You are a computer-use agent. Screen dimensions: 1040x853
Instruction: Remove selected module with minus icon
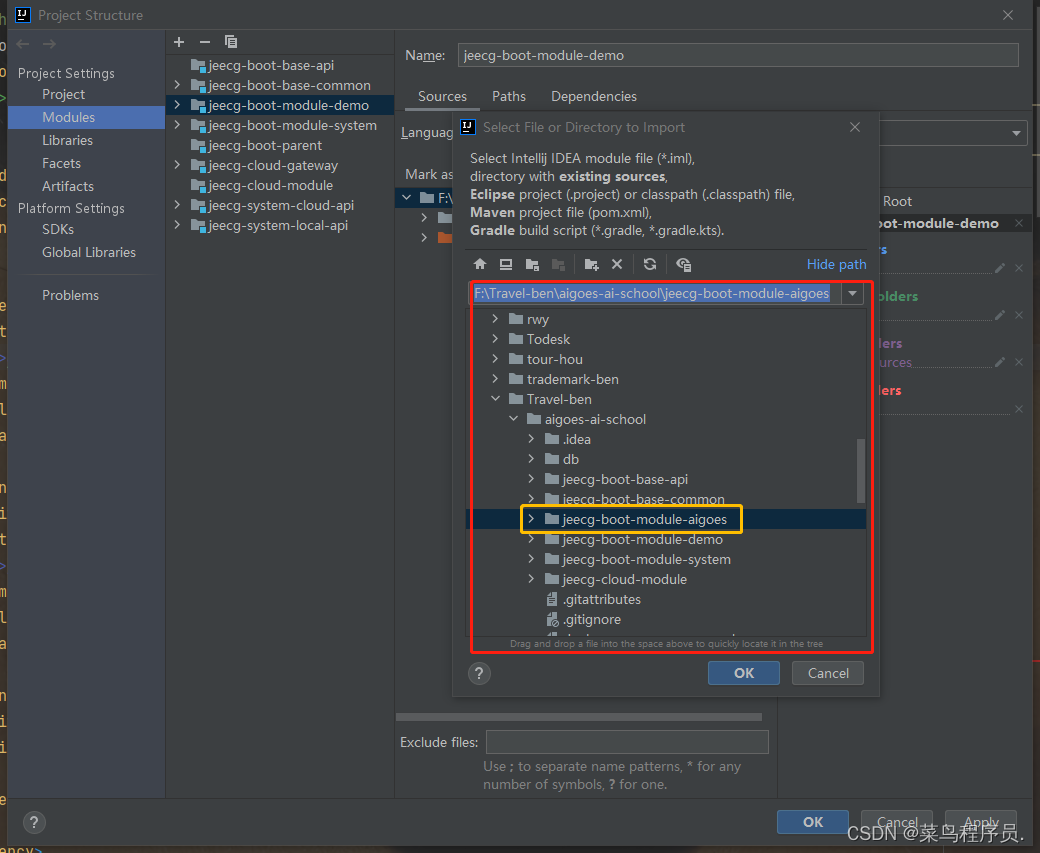click(x=205, y=42)
